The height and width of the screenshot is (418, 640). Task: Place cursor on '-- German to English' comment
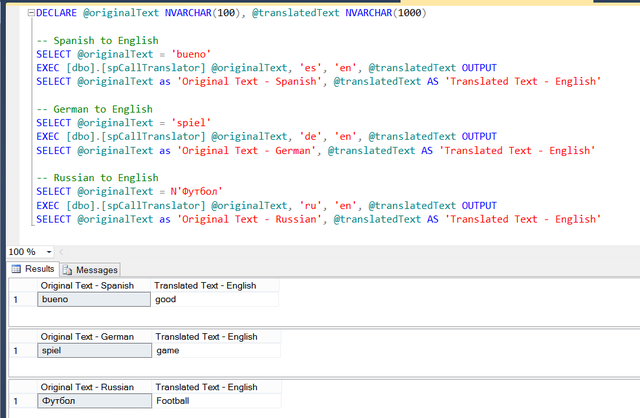[x=94, y=109]
